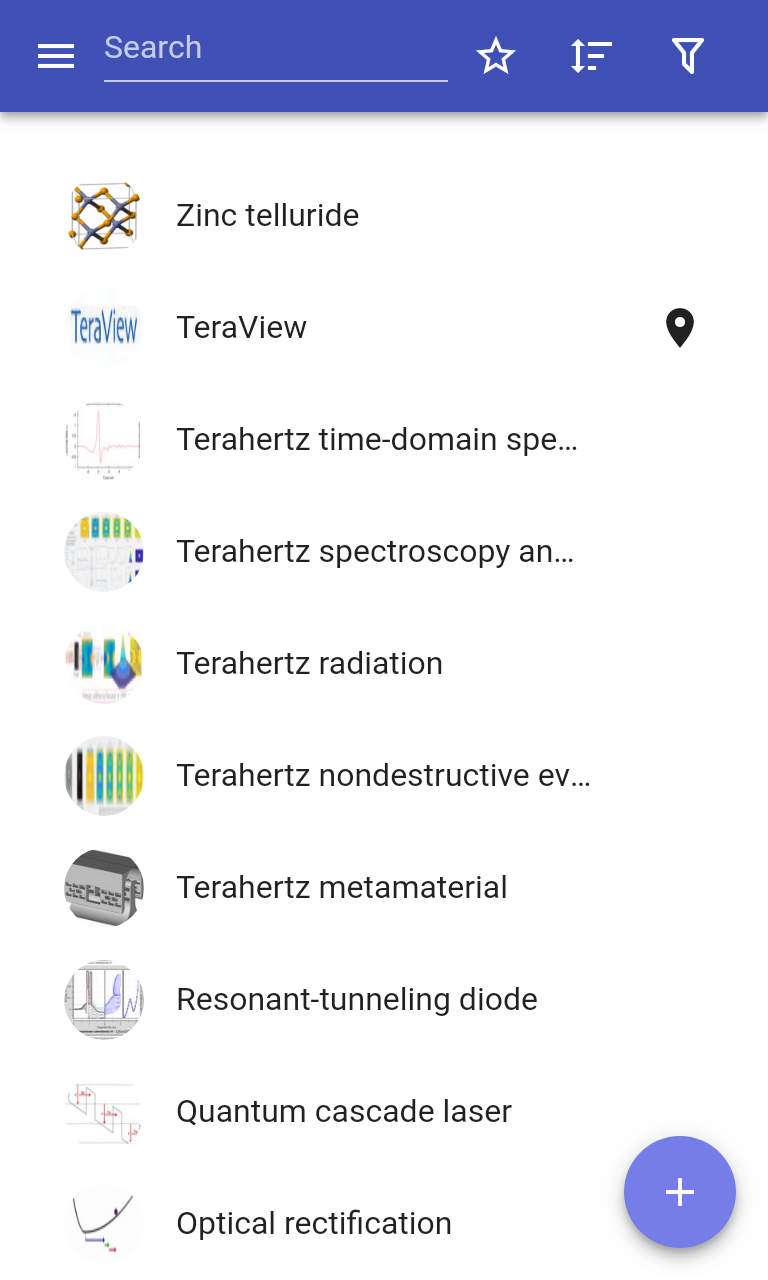Tap the TeraView location pin icon
Image resolution: width=768 pixels, height=1280 pixels.
(x=680, y=328)
